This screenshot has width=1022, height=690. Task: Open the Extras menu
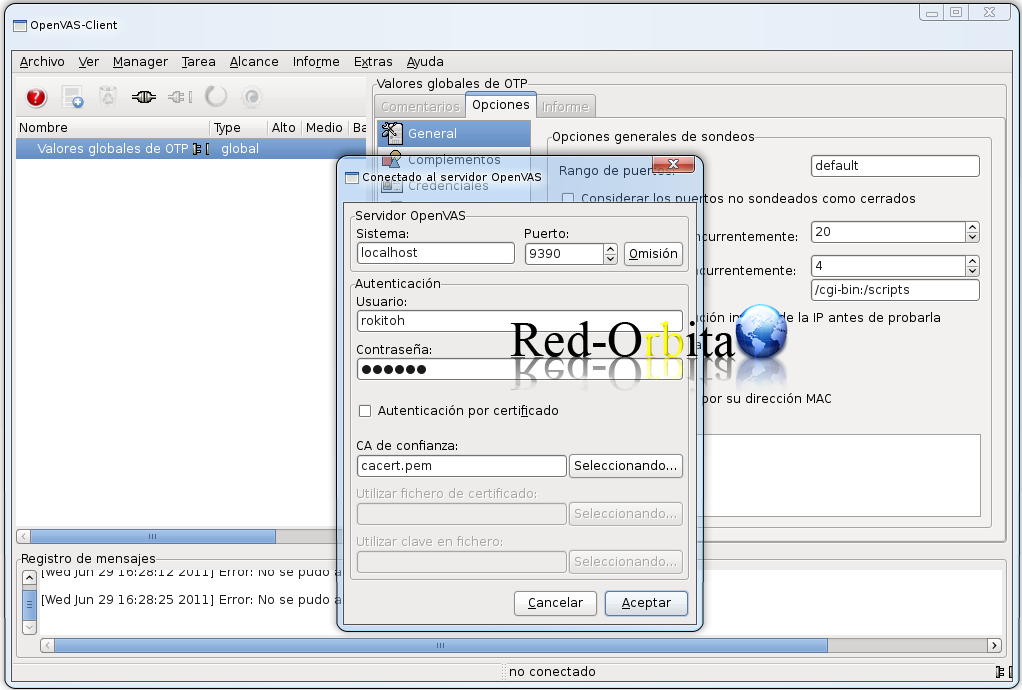pos(373,62)
